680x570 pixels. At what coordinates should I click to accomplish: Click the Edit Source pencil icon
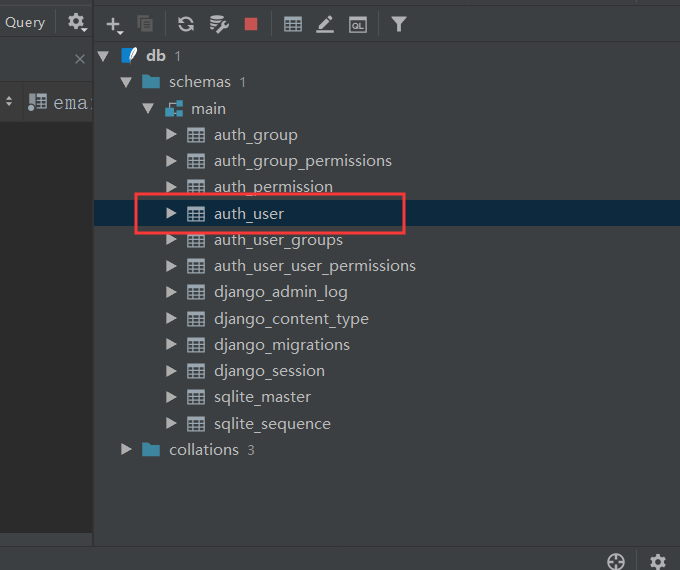click(x=325, y=24)
